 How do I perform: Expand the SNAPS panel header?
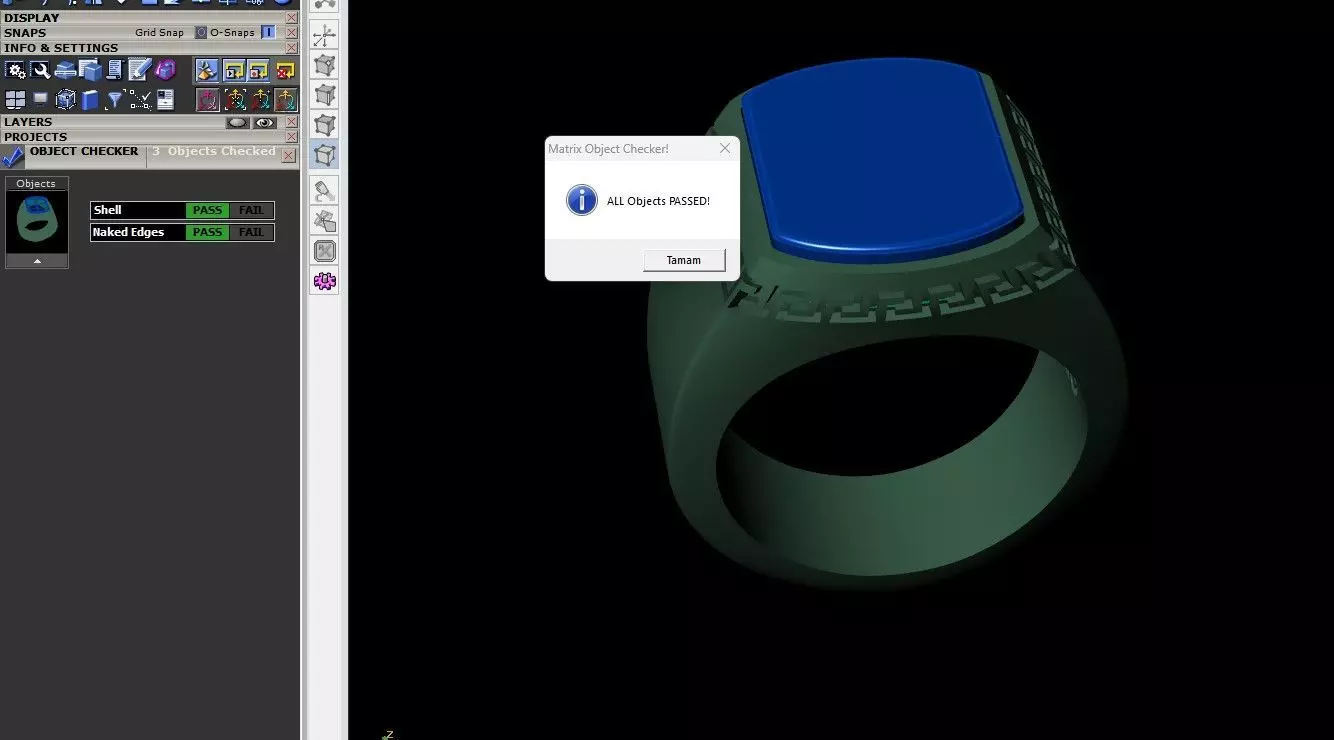25,33
